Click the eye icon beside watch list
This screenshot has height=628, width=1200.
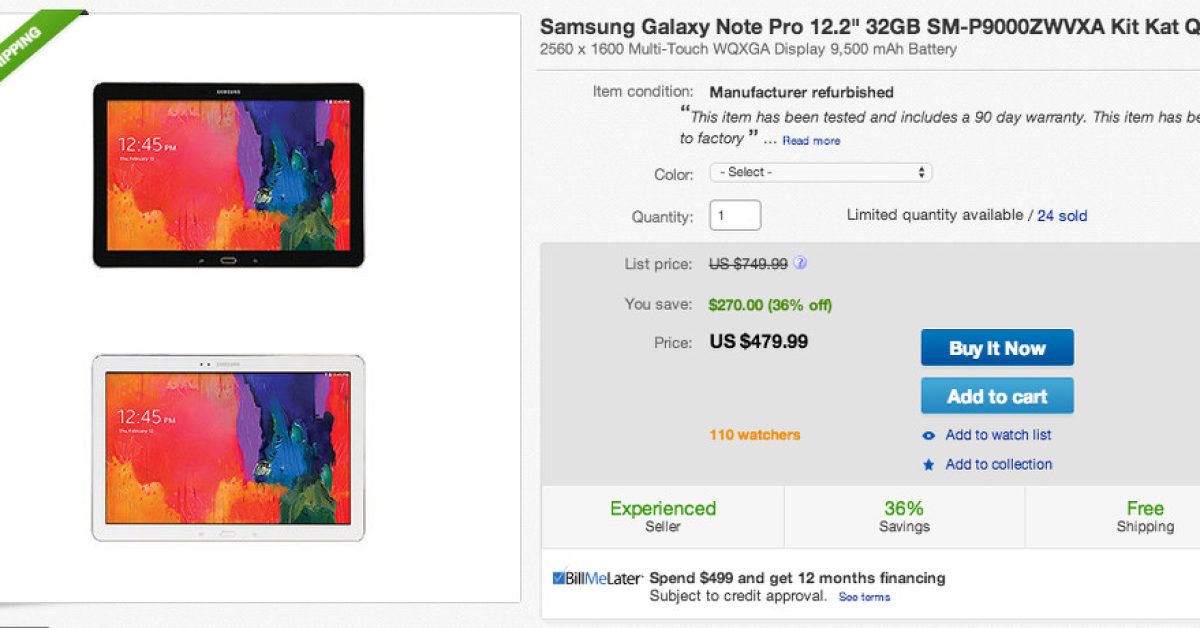point(929,435)
